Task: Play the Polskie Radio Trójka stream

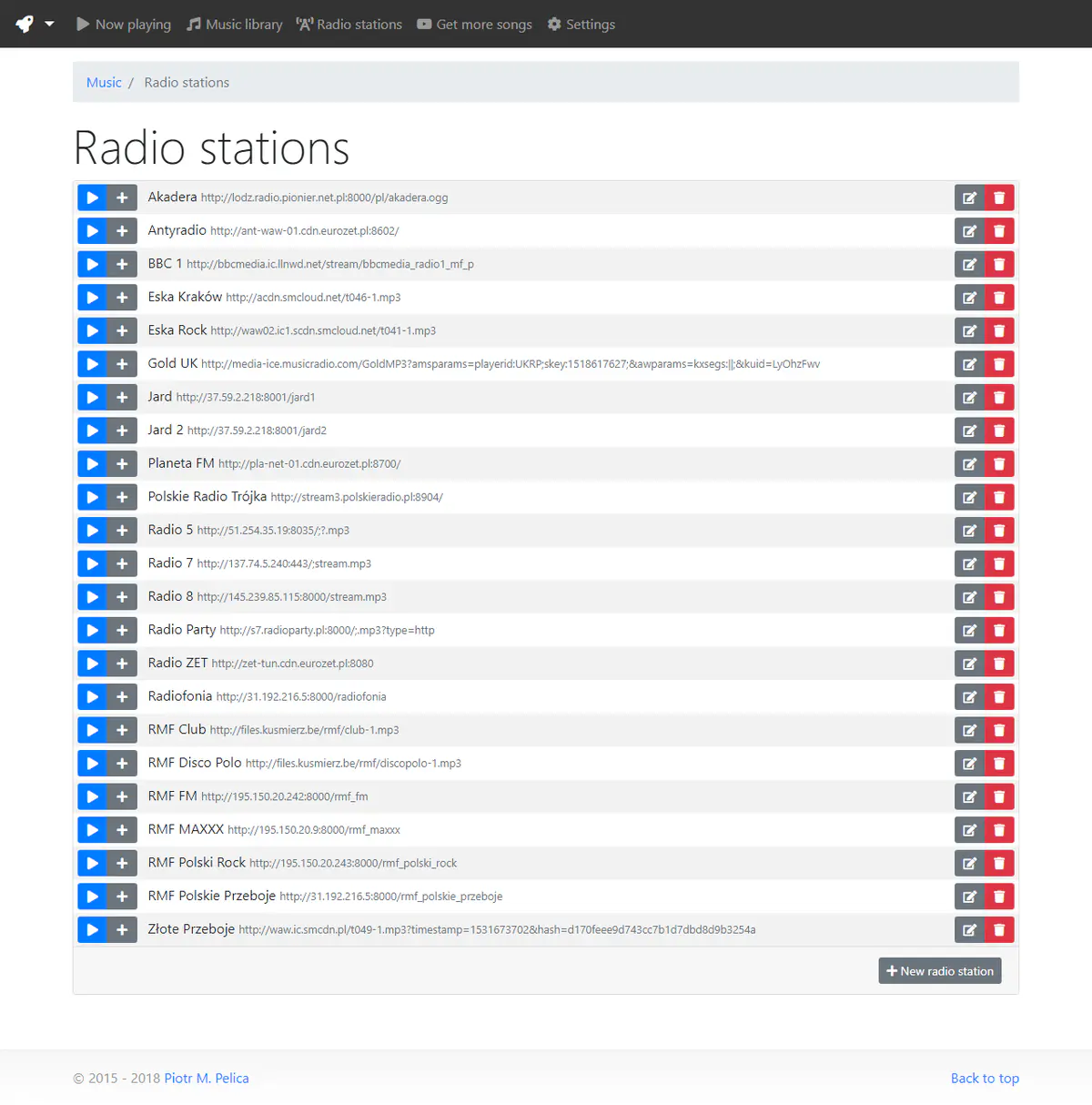Action: pyautogui.click(x=92, y=497)
